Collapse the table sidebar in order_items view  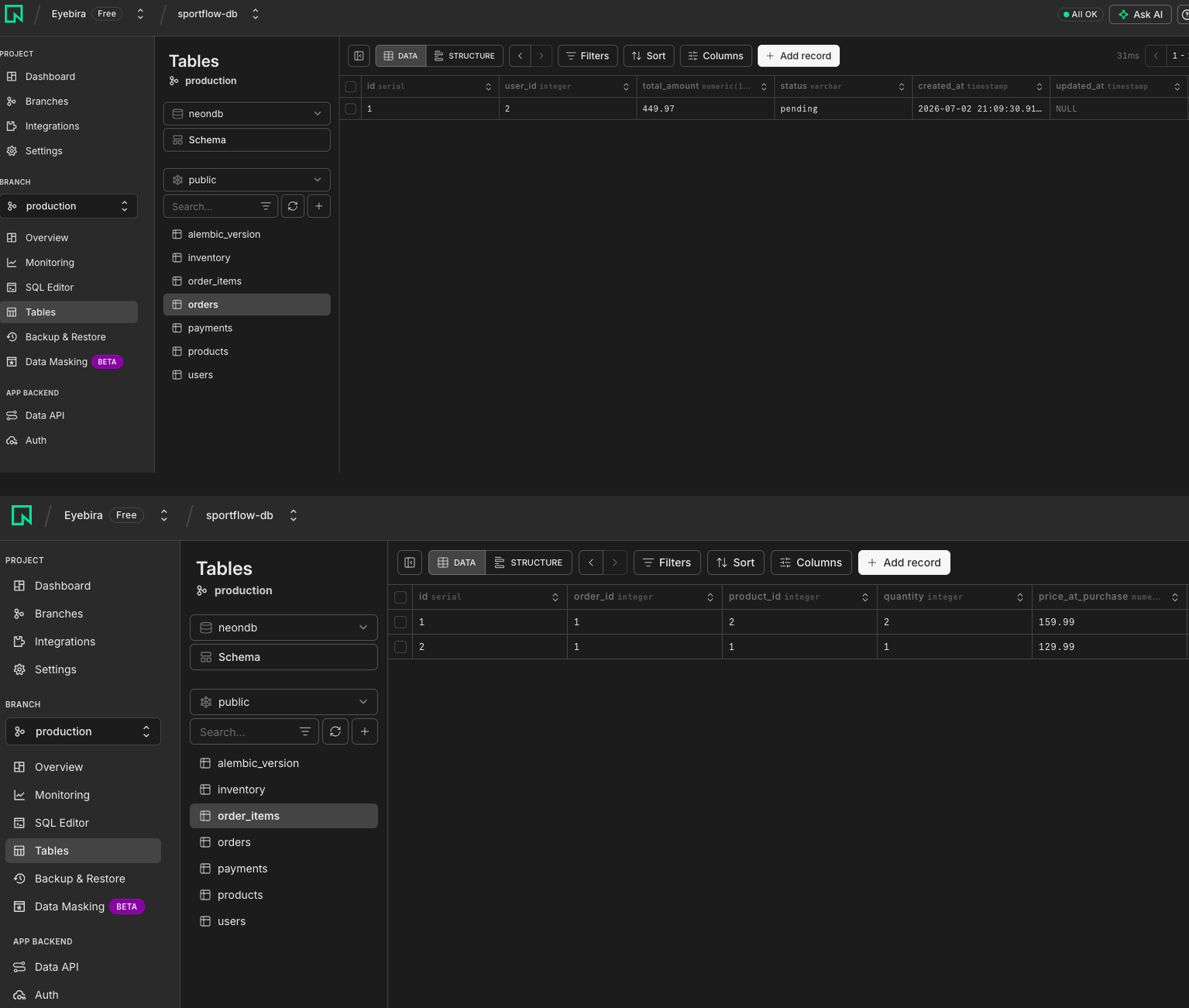click(x=410, y=562)
